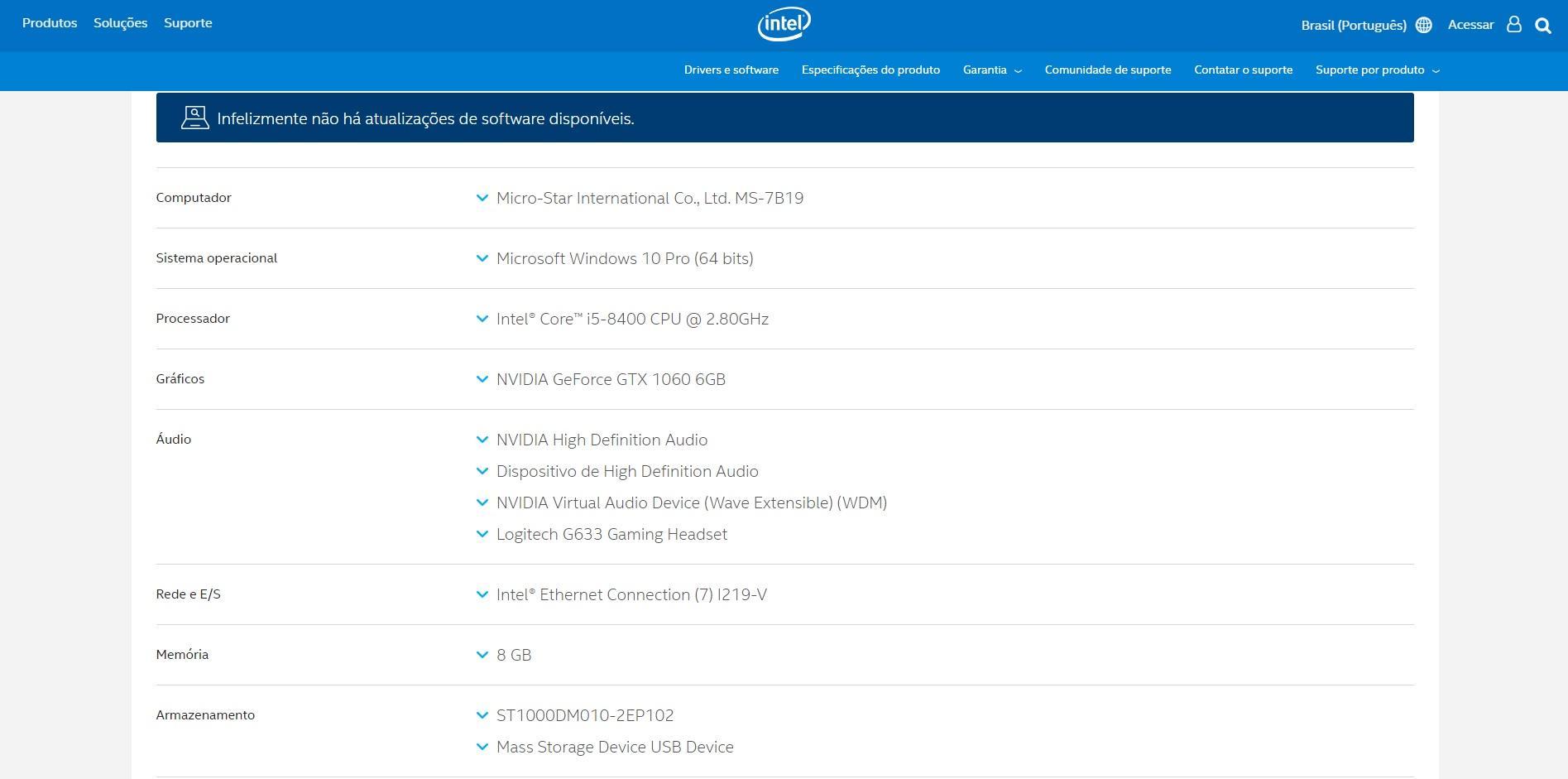This screenshot has width=1568, height=779.
Task: Open Contatar o suporte link
Action: tap(1243, 70)
